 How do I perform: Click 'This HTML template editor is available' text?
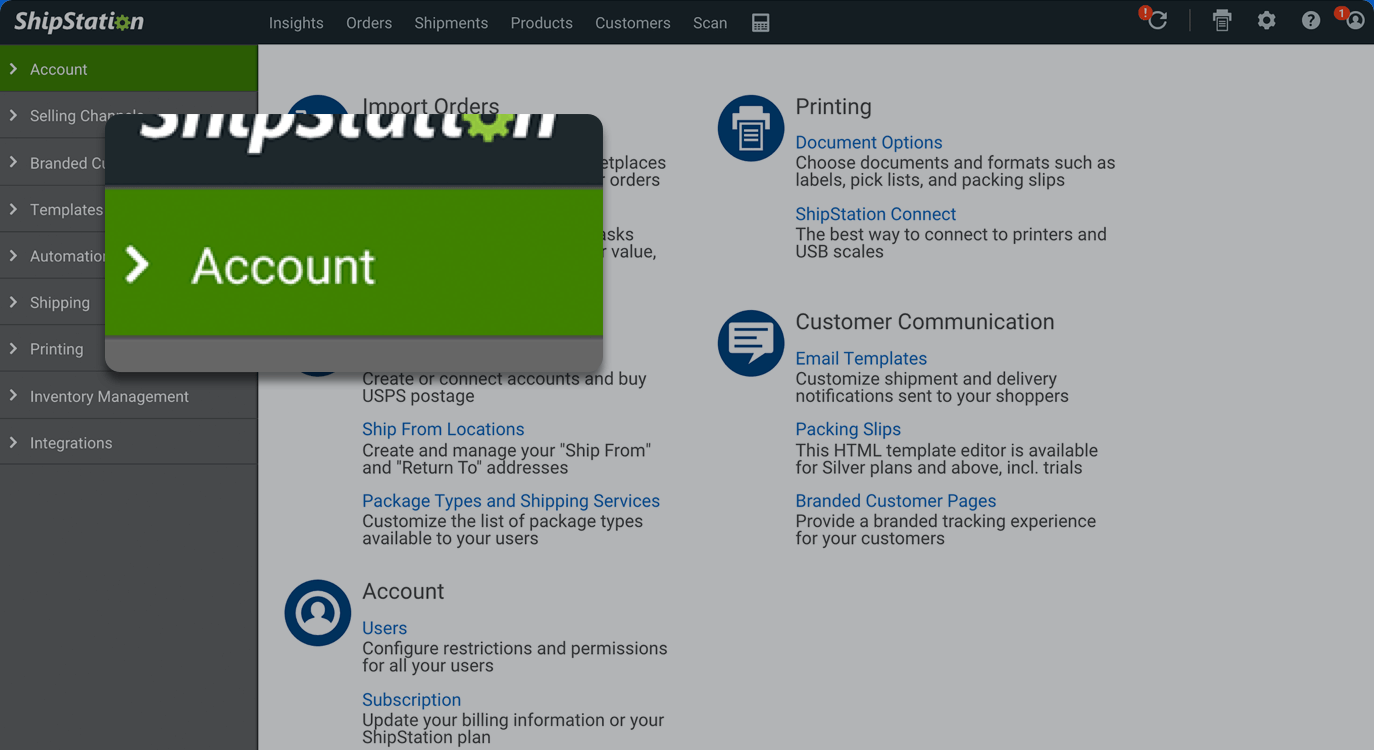pyautogui.click(x=947, y=451)
